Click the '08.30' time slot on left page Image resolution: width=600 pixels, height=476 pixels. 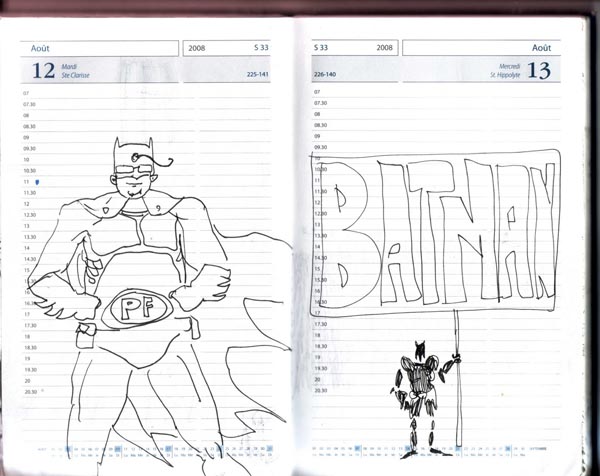click(29, 126)
